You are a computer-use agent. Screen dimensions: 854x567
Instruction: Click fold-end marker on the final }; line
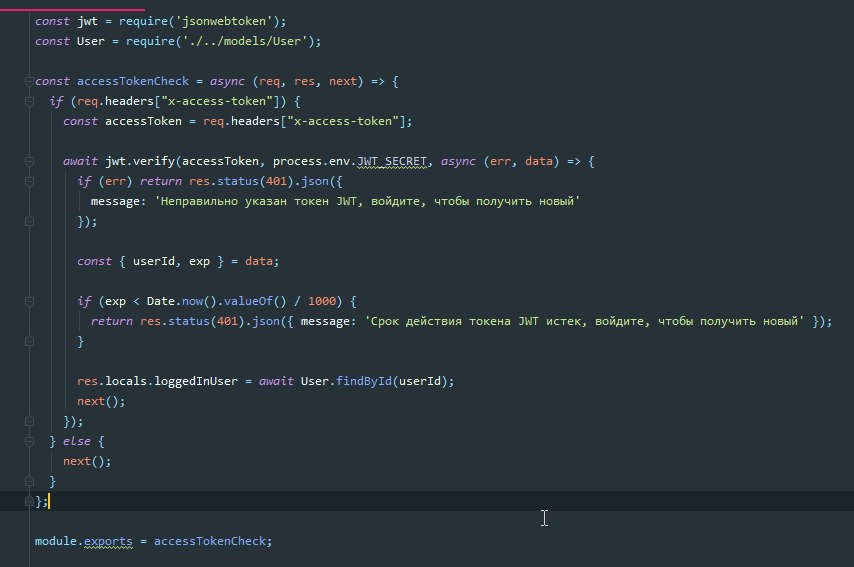[29, 501]
